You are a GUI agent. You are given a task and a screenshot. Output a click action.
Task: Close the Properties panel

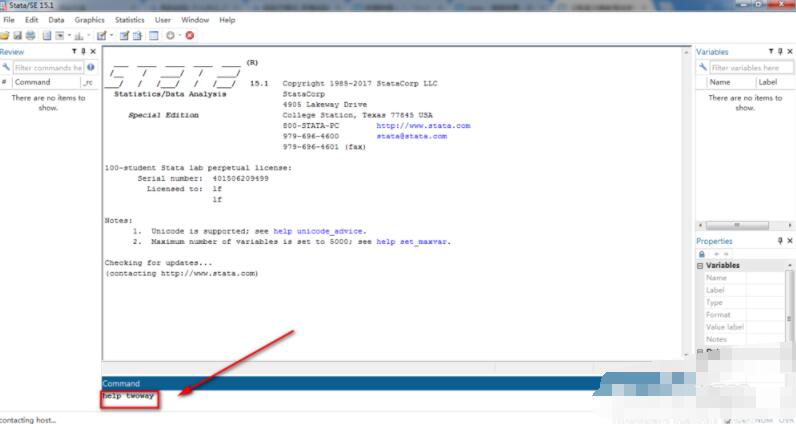(x=790, y=241)
